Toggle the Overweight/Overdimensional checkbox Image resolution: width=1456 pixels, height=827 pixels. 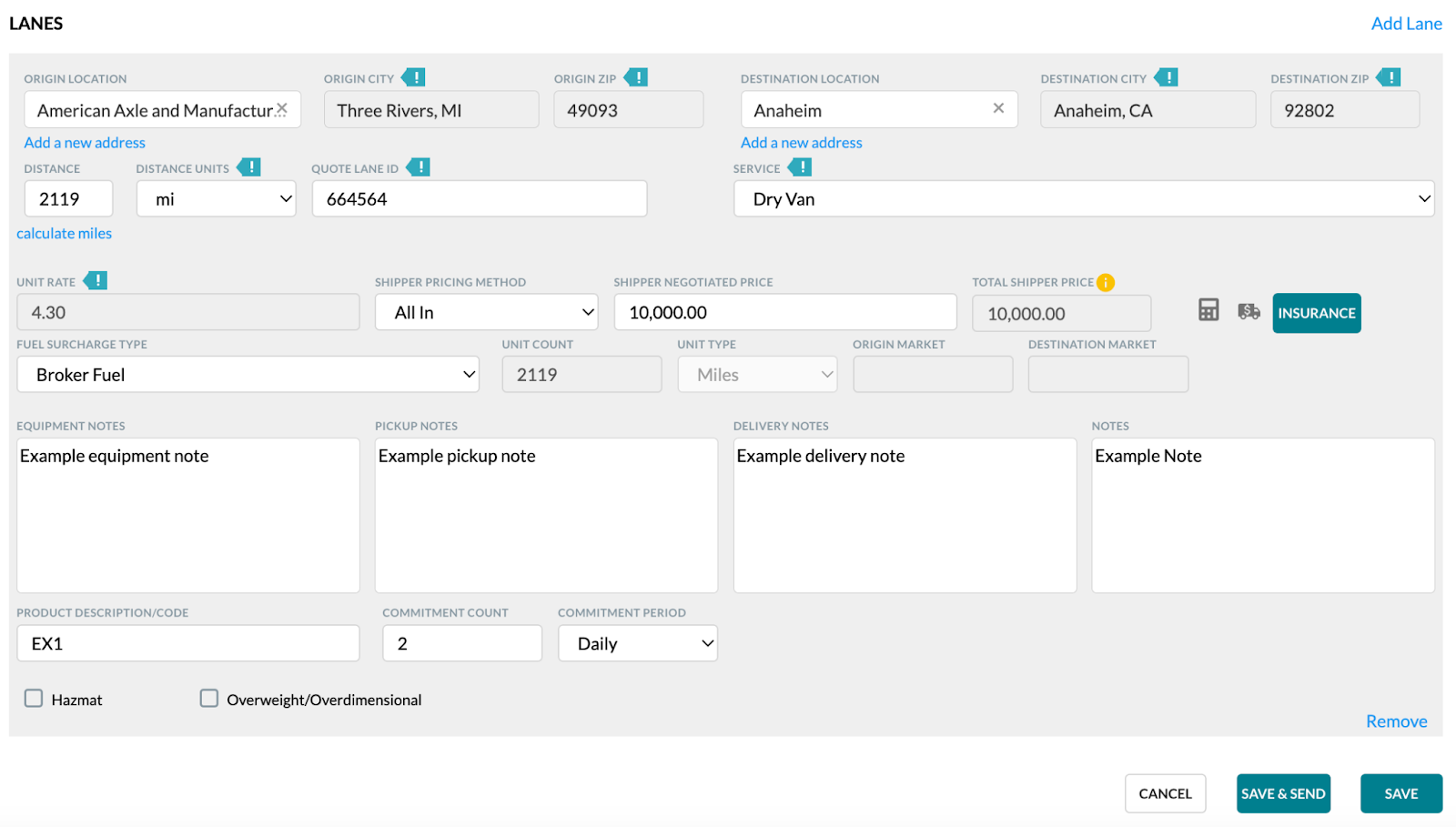pos(209,698)
